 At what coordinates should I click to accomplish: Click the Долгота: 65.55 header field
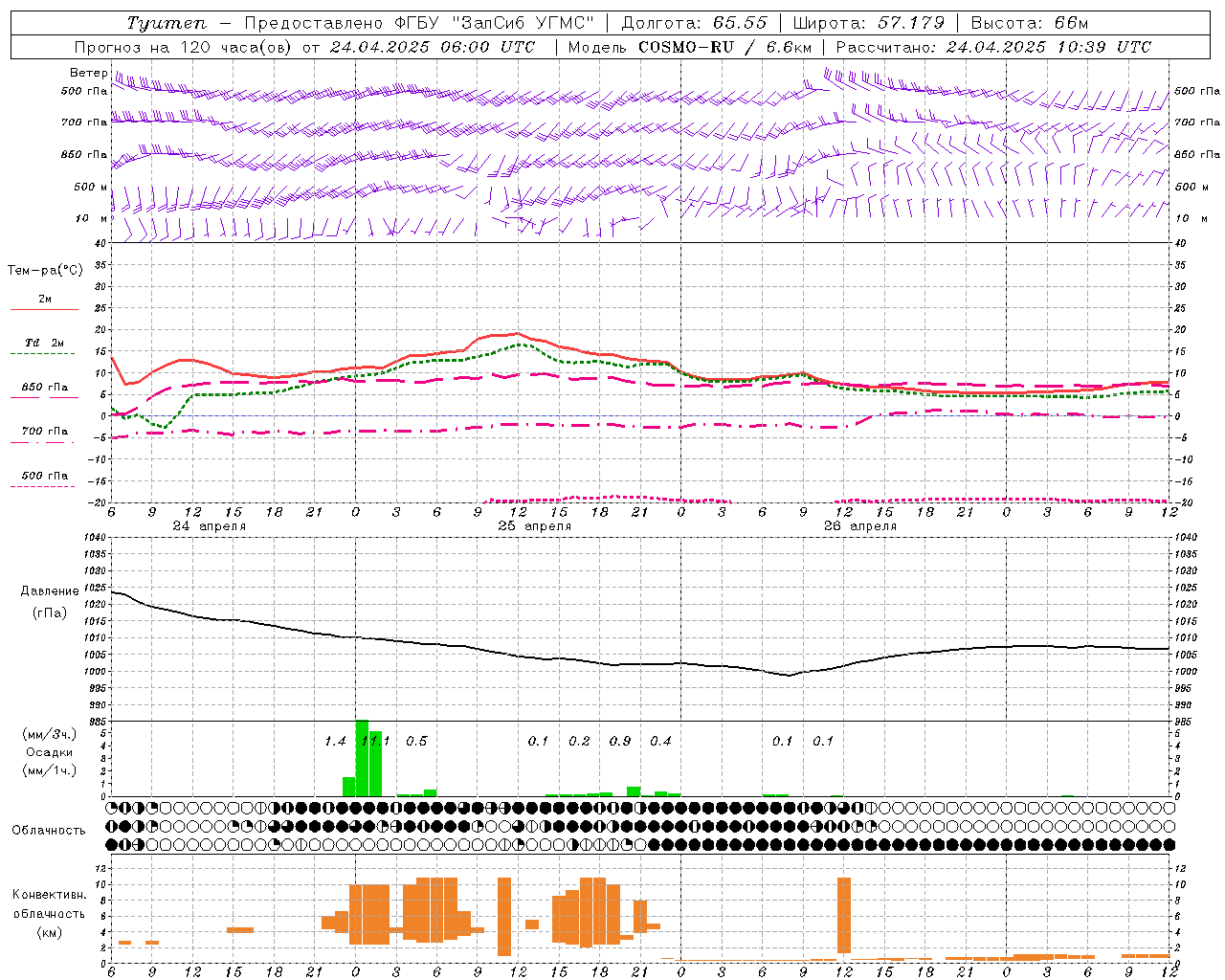694,23
